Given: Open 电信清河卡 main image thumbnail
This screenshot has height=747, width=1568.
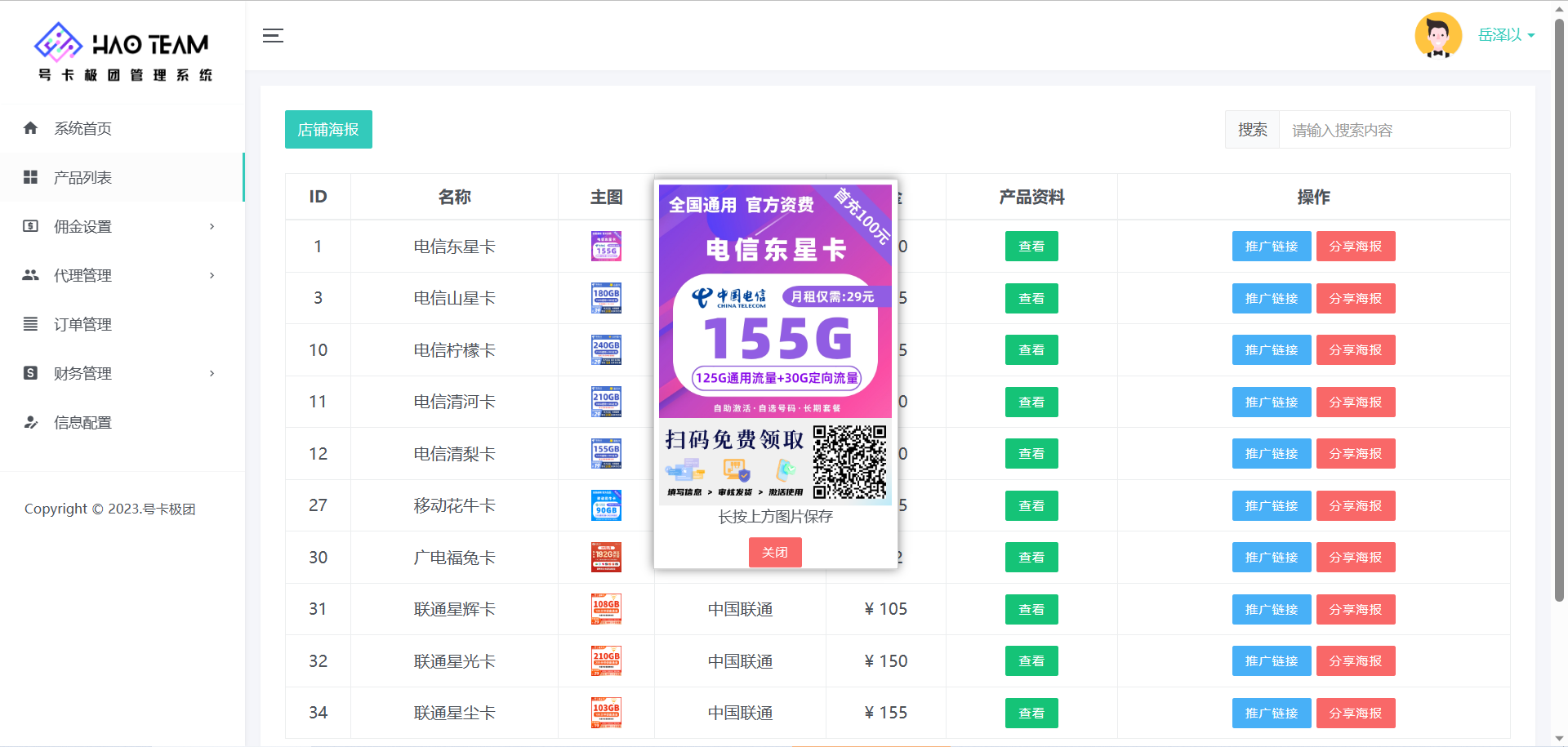Looking at the screenshot, I should pyautogui.click(x=606, y=402).
